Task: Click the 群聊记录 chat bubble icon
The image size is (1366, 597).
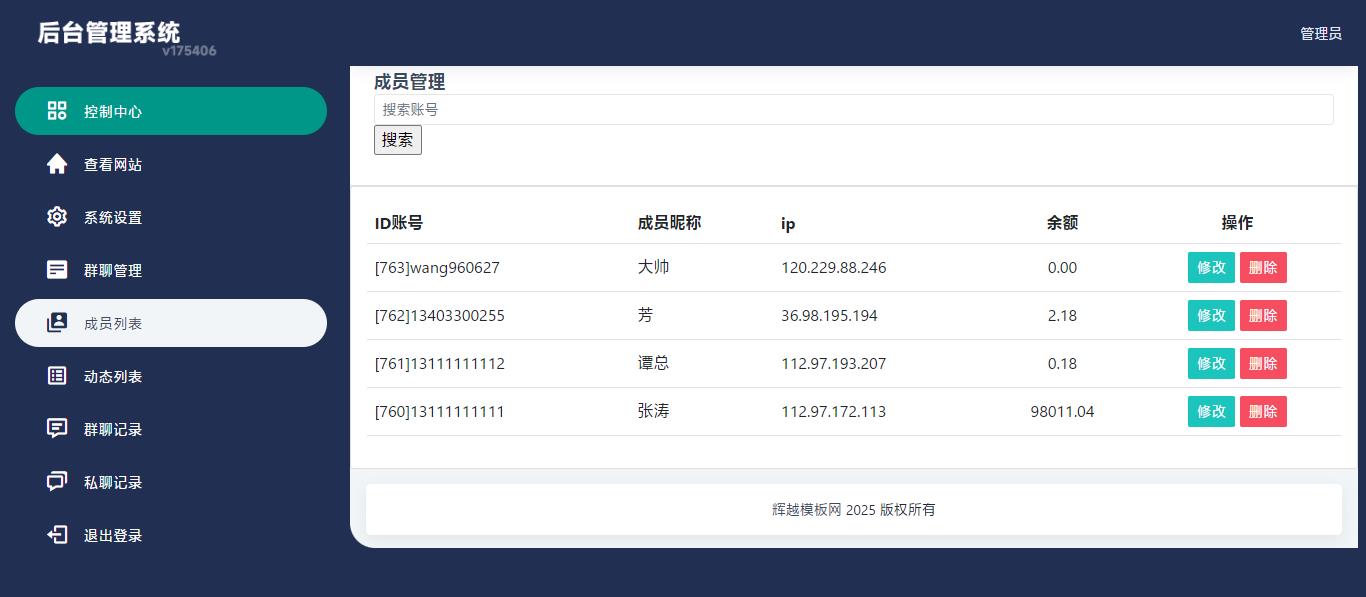Action: 57,429
